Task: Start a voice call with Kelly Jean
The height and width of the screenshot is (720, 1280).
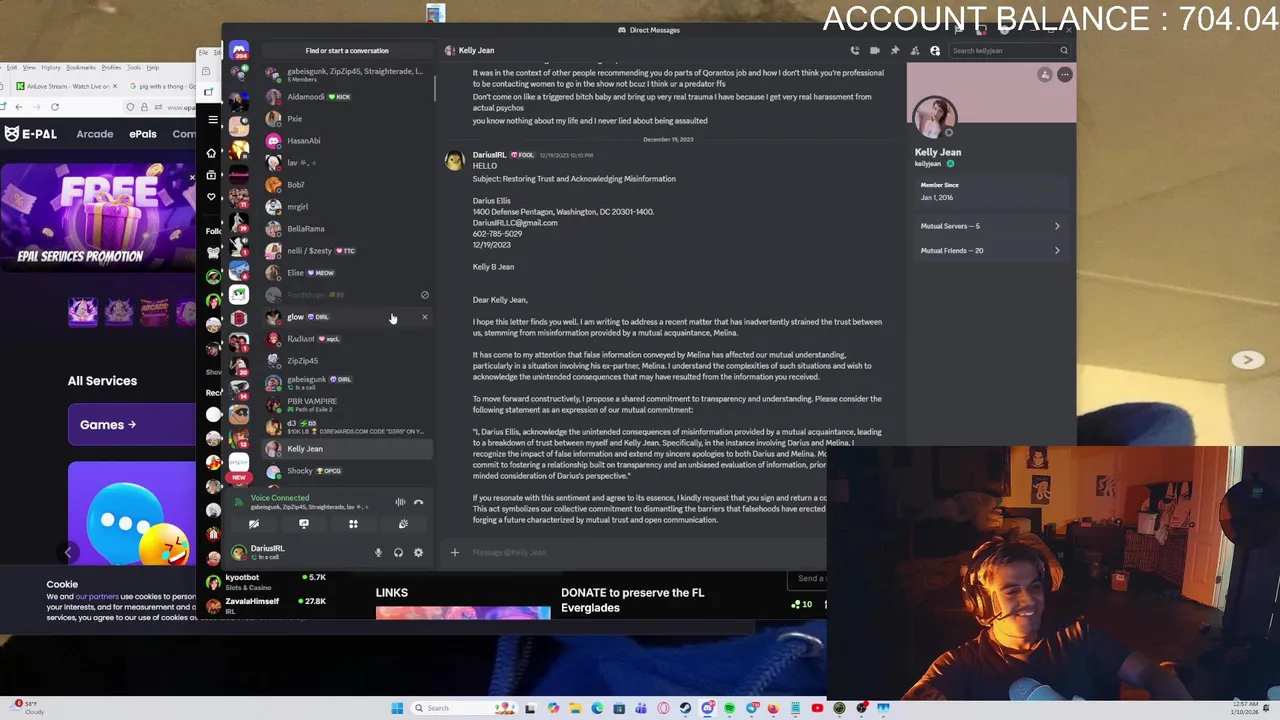Action: click(x=855, y=50)
